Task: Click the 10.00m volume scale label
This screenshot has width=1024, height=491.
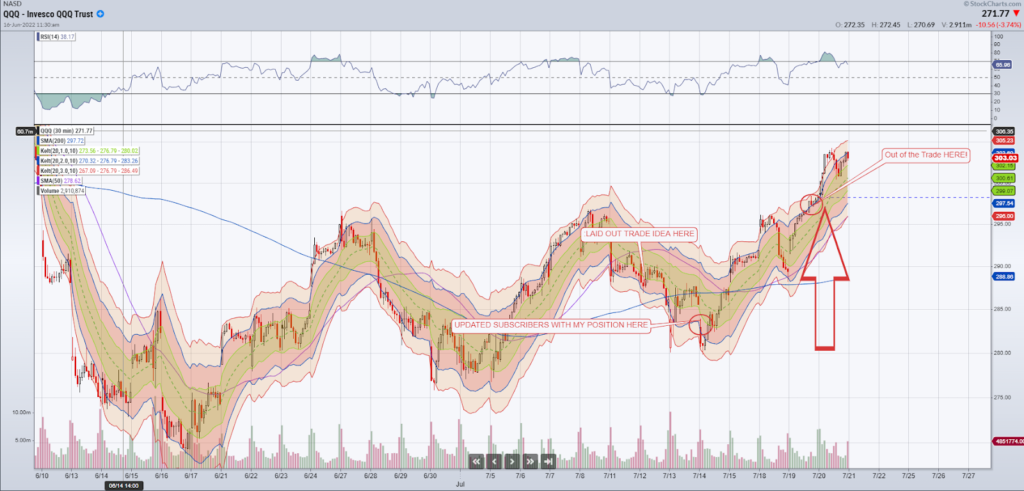Action: point(21,412)
